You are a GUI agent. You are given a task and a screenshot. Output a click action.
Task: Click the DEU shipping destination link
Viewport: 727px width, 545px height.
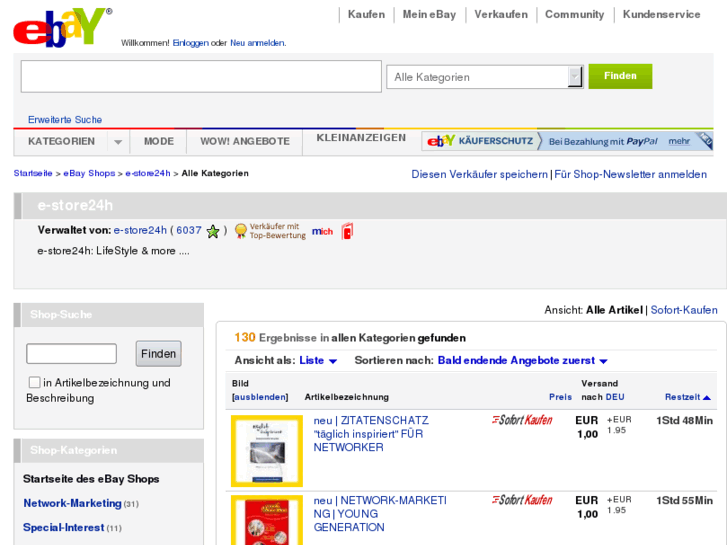pyautogui.click(x=615, y=397)
